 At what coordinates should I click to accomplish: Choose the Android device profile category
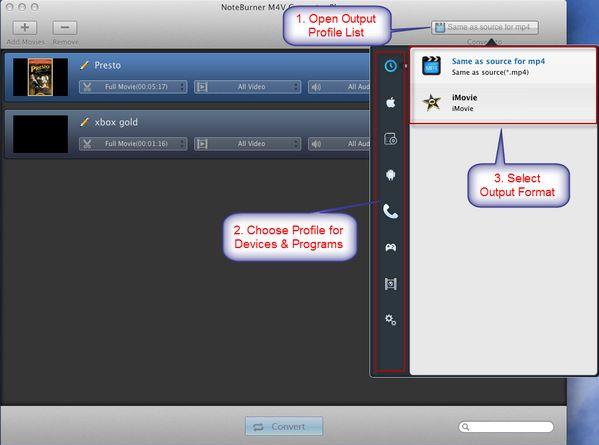click(390, 175)
